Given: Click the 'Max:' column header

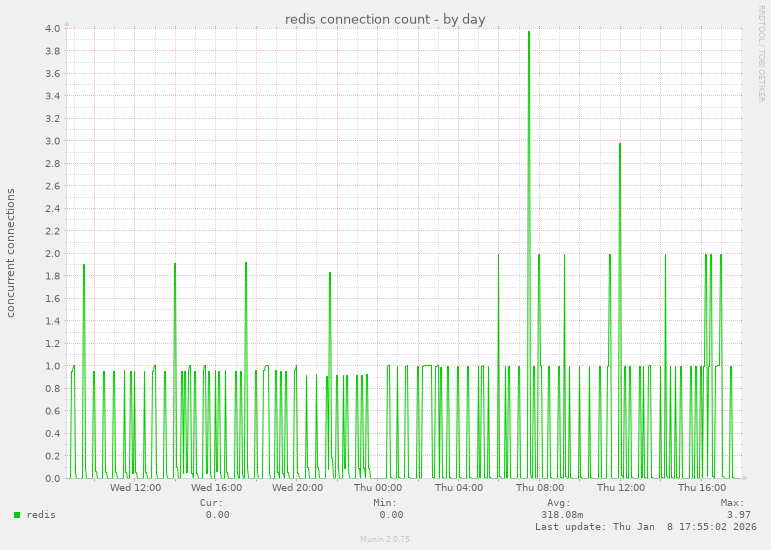Looking at the screenshot, I should tap(733, 503).
